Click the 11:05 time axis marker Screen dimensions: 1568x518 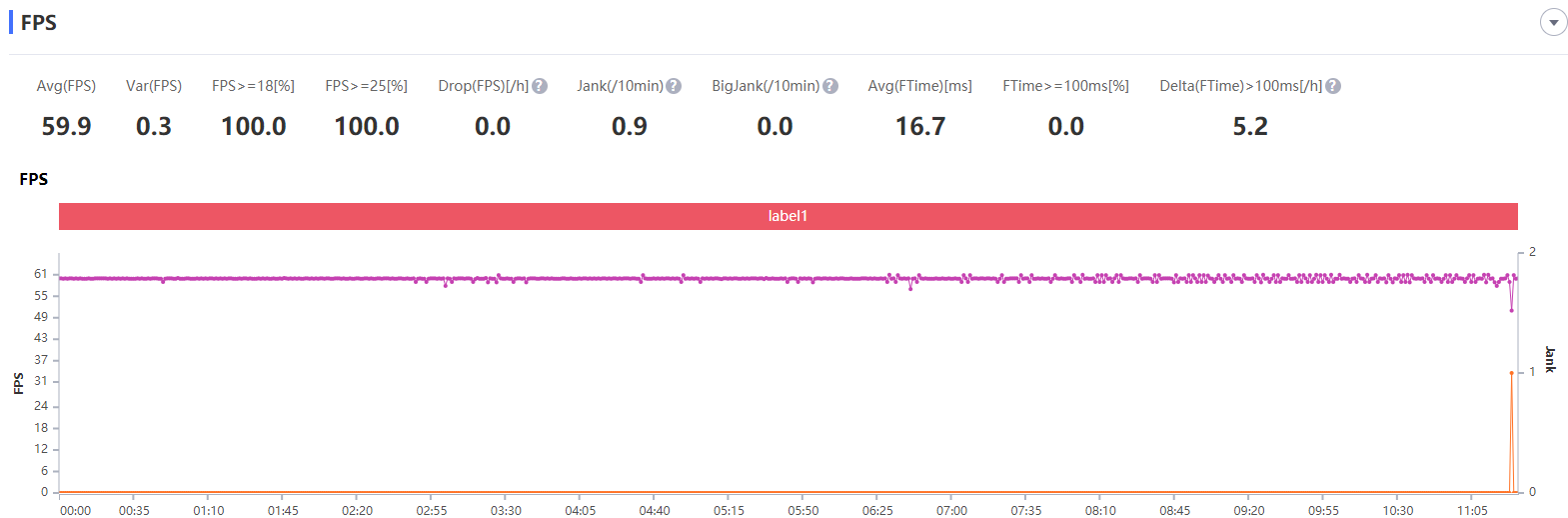point(1472,510)
